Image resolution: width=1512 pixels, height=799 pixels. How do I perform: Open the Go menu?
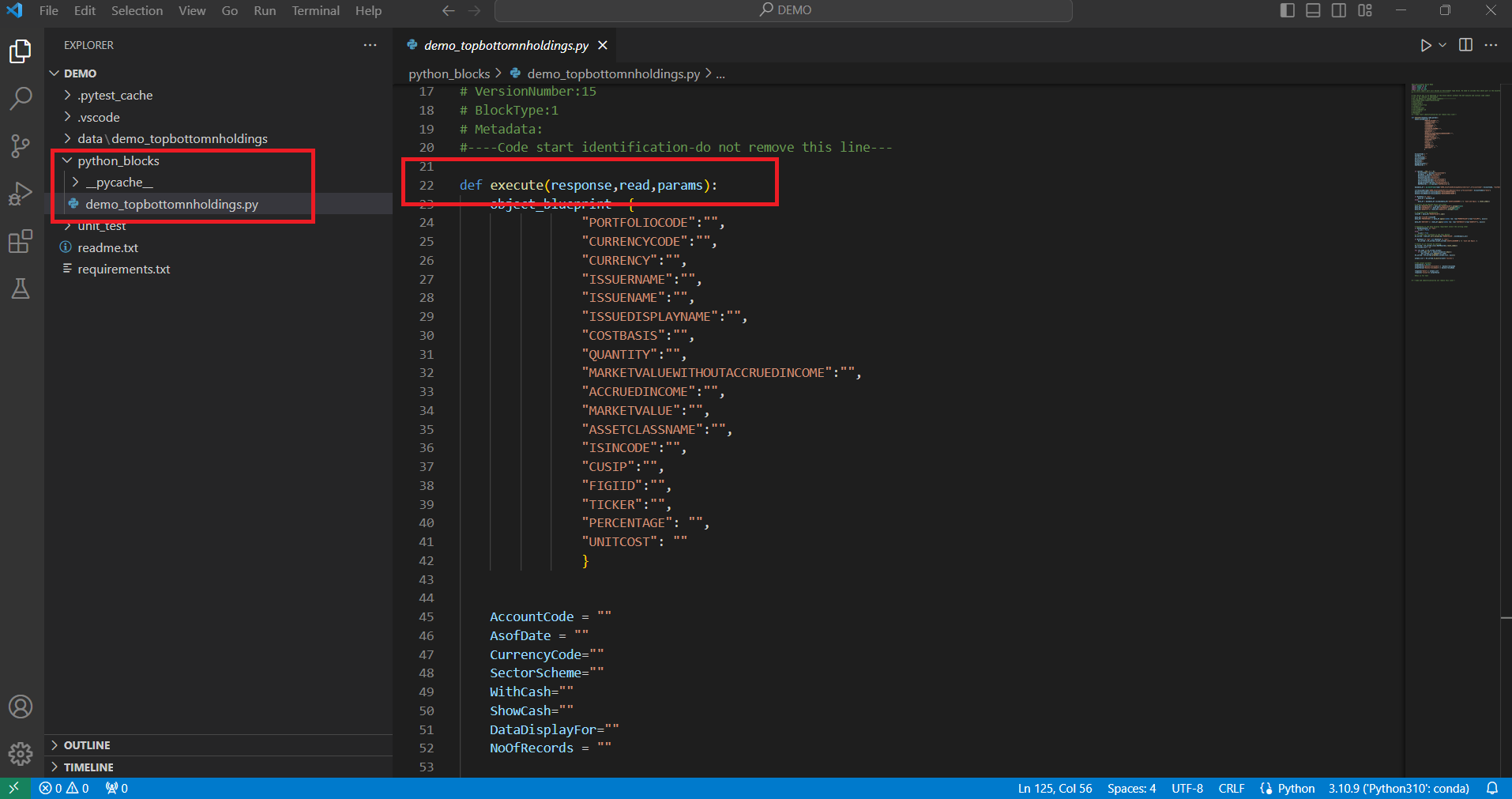pos(230,10)
